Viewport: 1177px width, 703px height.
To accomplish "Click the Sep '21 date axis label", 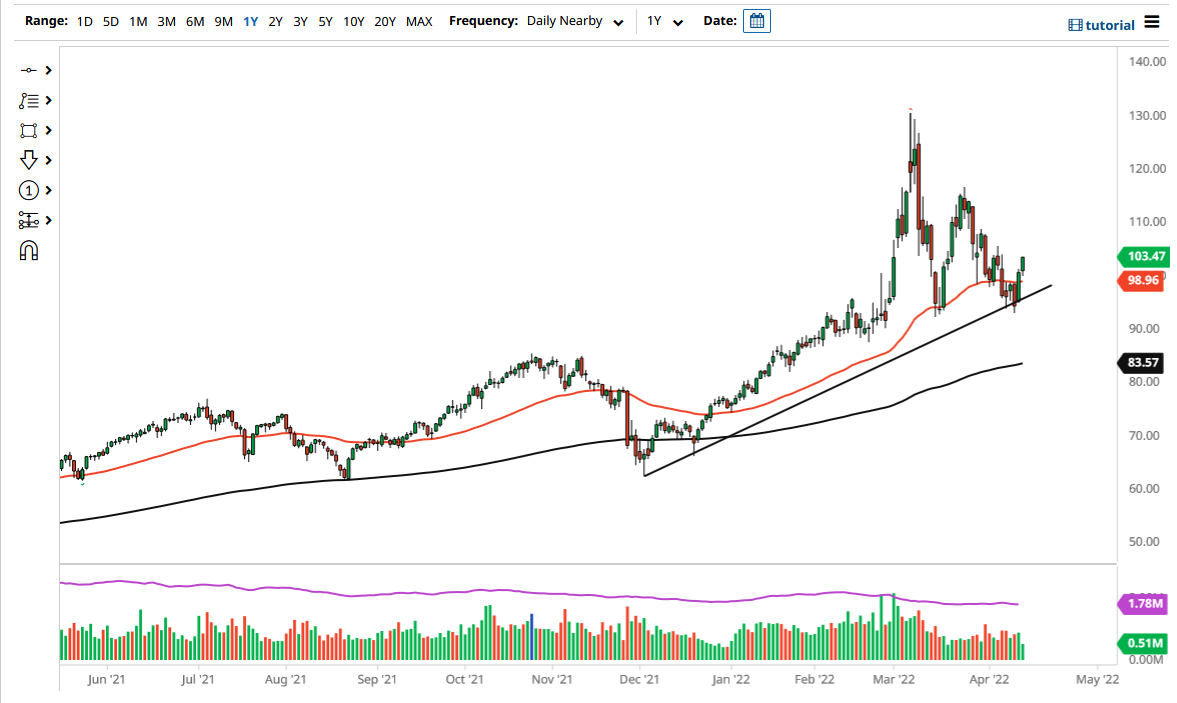I will click(377, 679).
